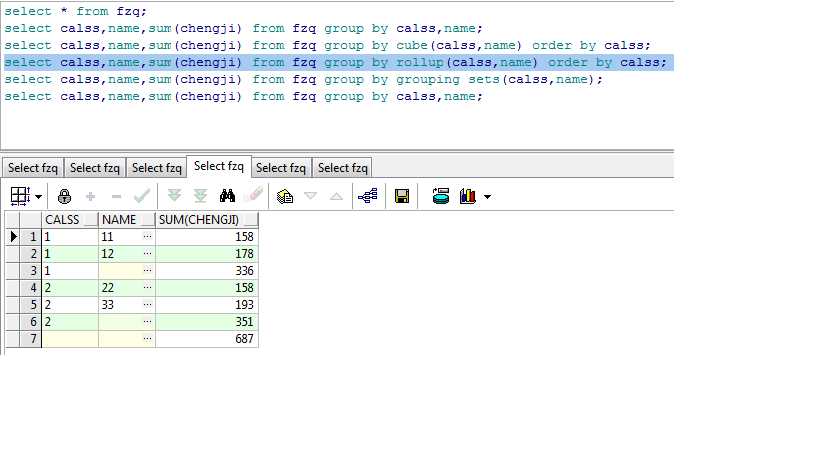Click the eraser clear record icon
Viewport: 819px width, 460px height.
tap(255, 196)
